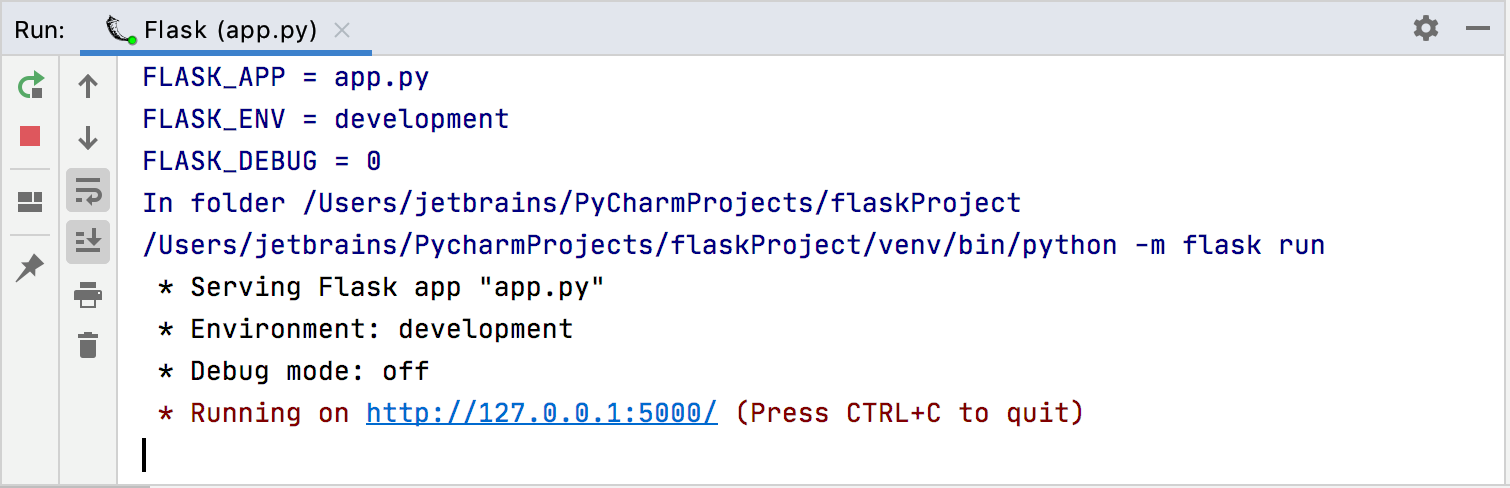Click the Debug mode: off line
Screen dimensions: 1510x488
[x=309, y=371]
